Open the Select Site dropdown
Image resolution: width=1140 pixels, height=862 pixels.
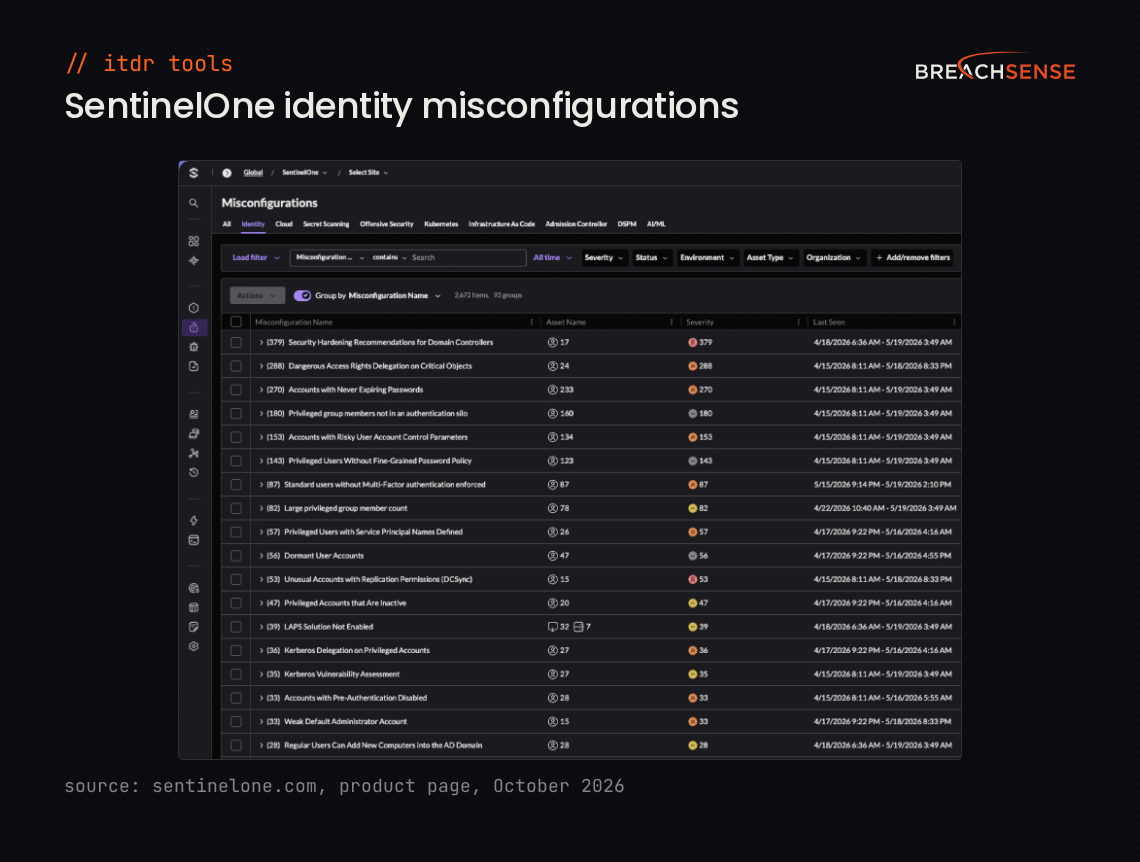coord(368,173)
